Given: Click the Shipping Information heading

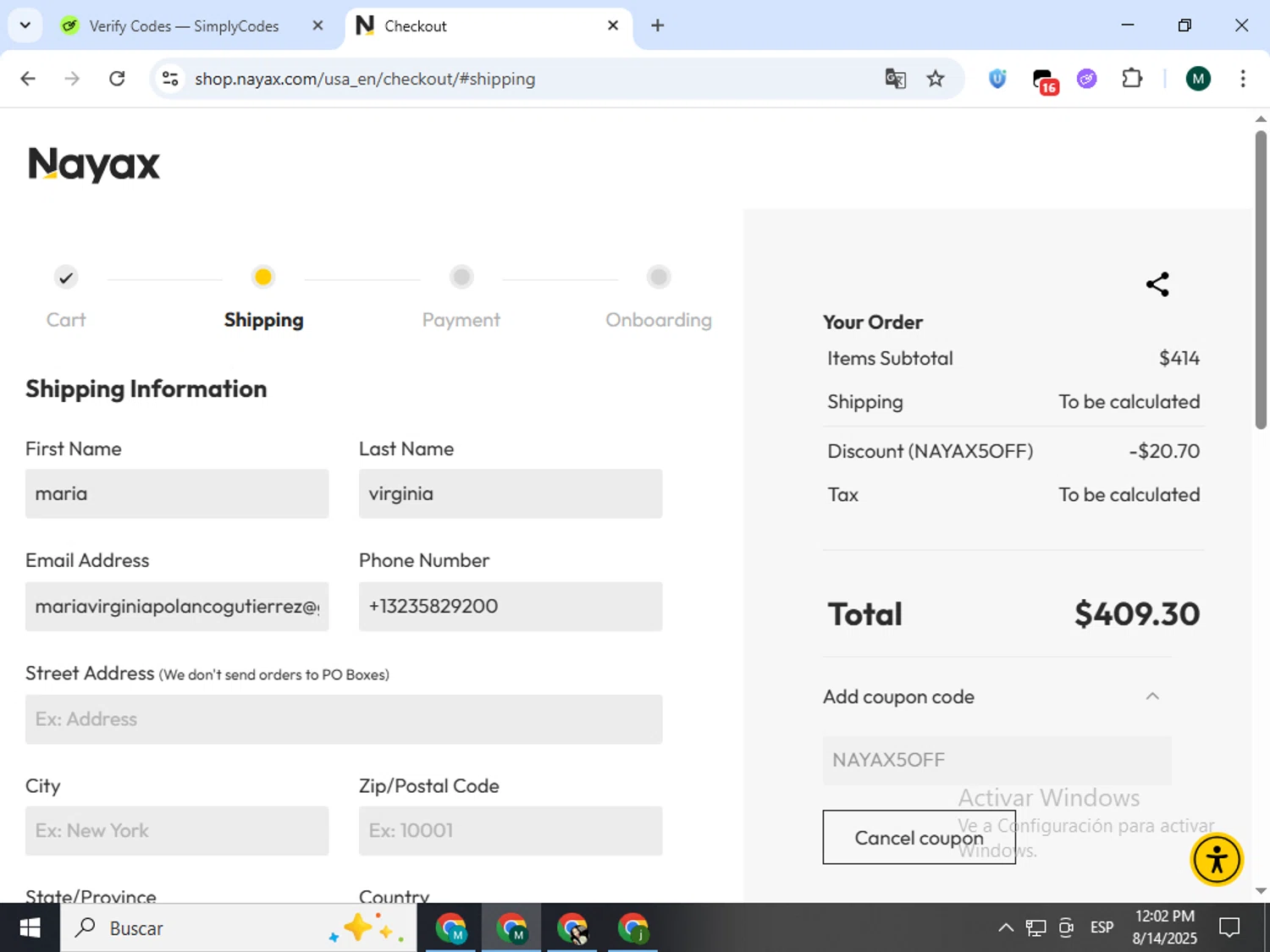Looking at the screenshot, I should coord(146,389).
